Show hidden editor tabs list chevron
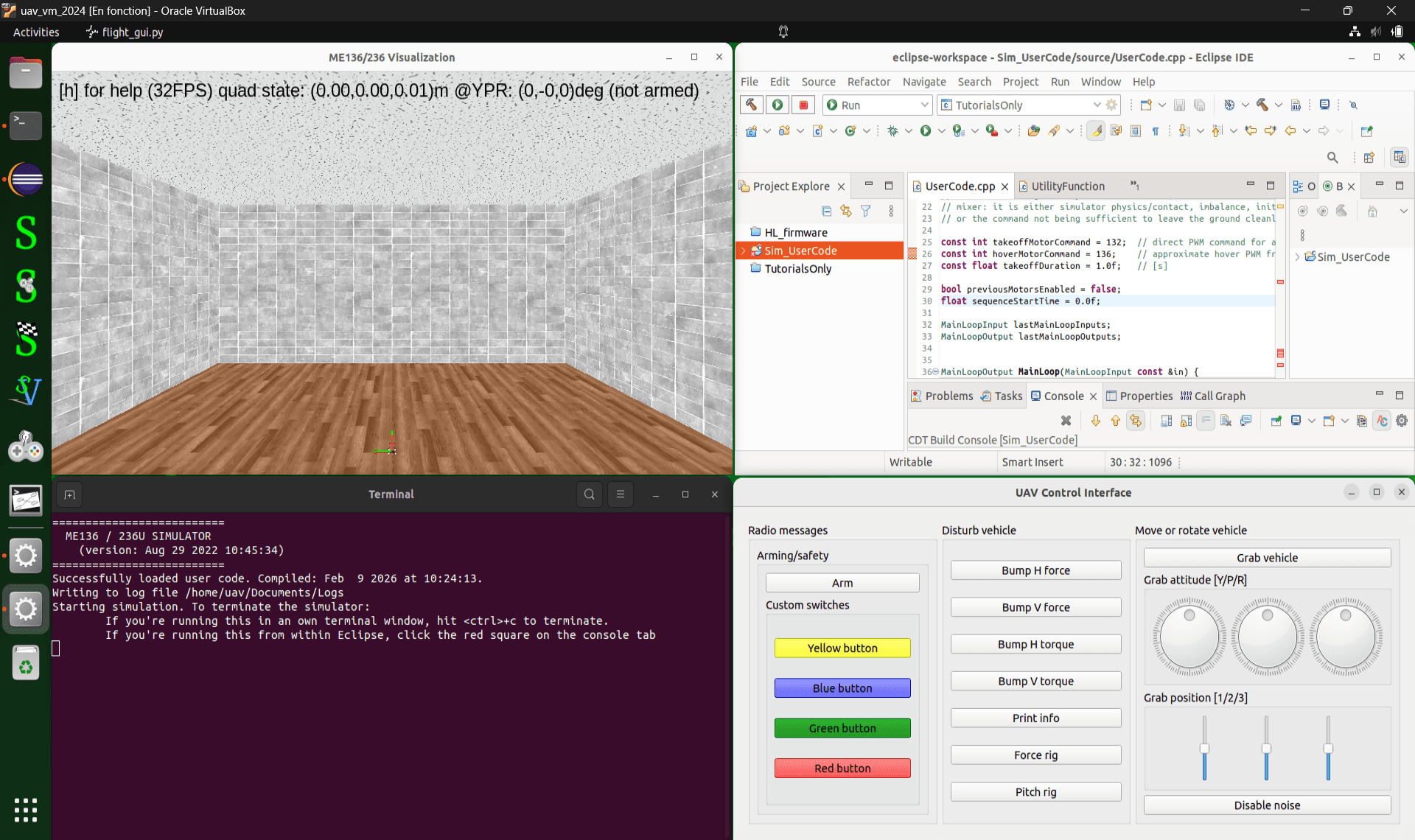 pos(1135,186)
